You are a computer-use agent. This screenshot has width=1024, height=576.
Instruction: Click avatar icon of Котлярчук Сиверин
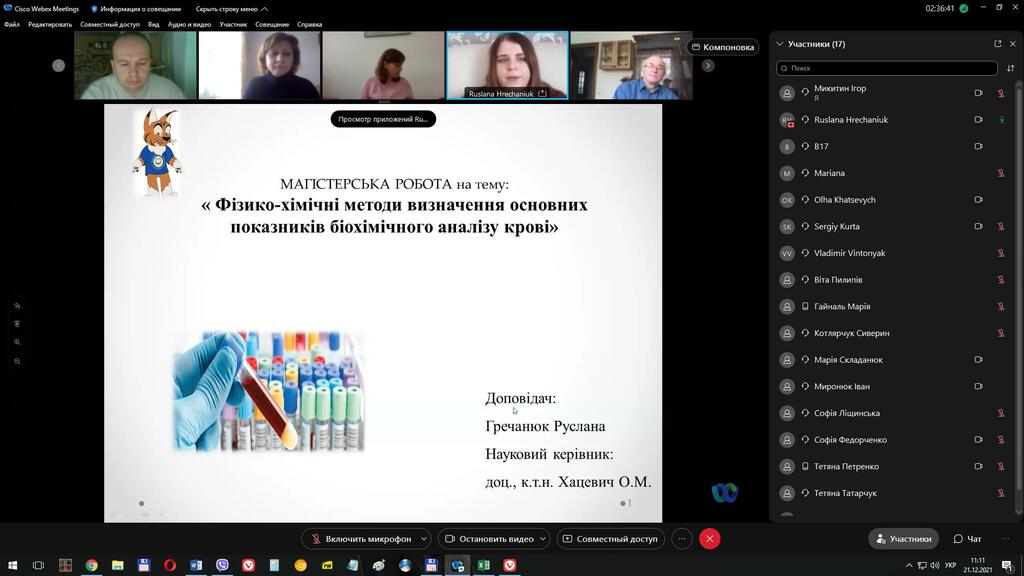coord(787,333)
